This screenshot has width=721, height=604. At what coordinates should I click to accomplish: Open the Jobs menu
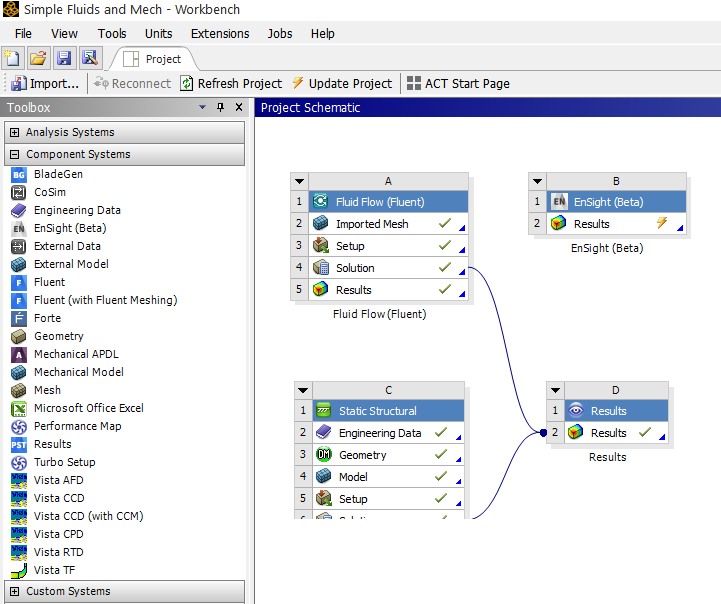280,34
